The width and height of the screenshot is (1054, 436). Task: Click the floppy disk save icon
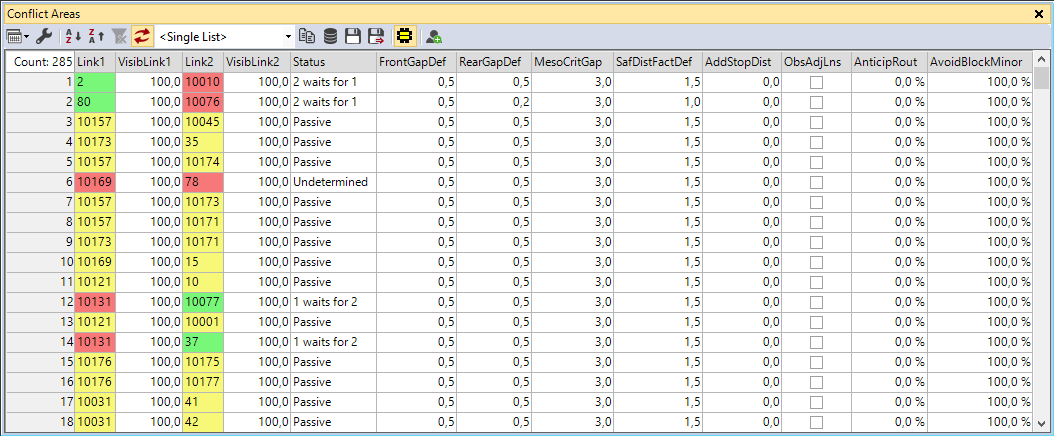click(x=353, y=36)
